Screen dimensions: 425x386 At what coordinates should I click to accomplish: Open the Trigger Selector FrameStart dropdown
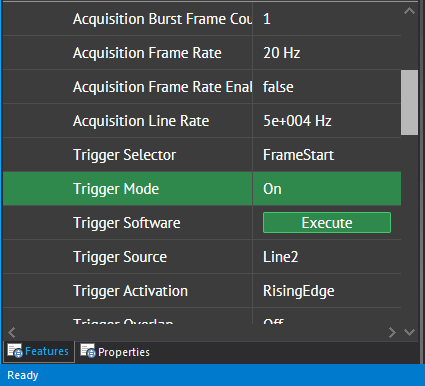click(327, 155)
